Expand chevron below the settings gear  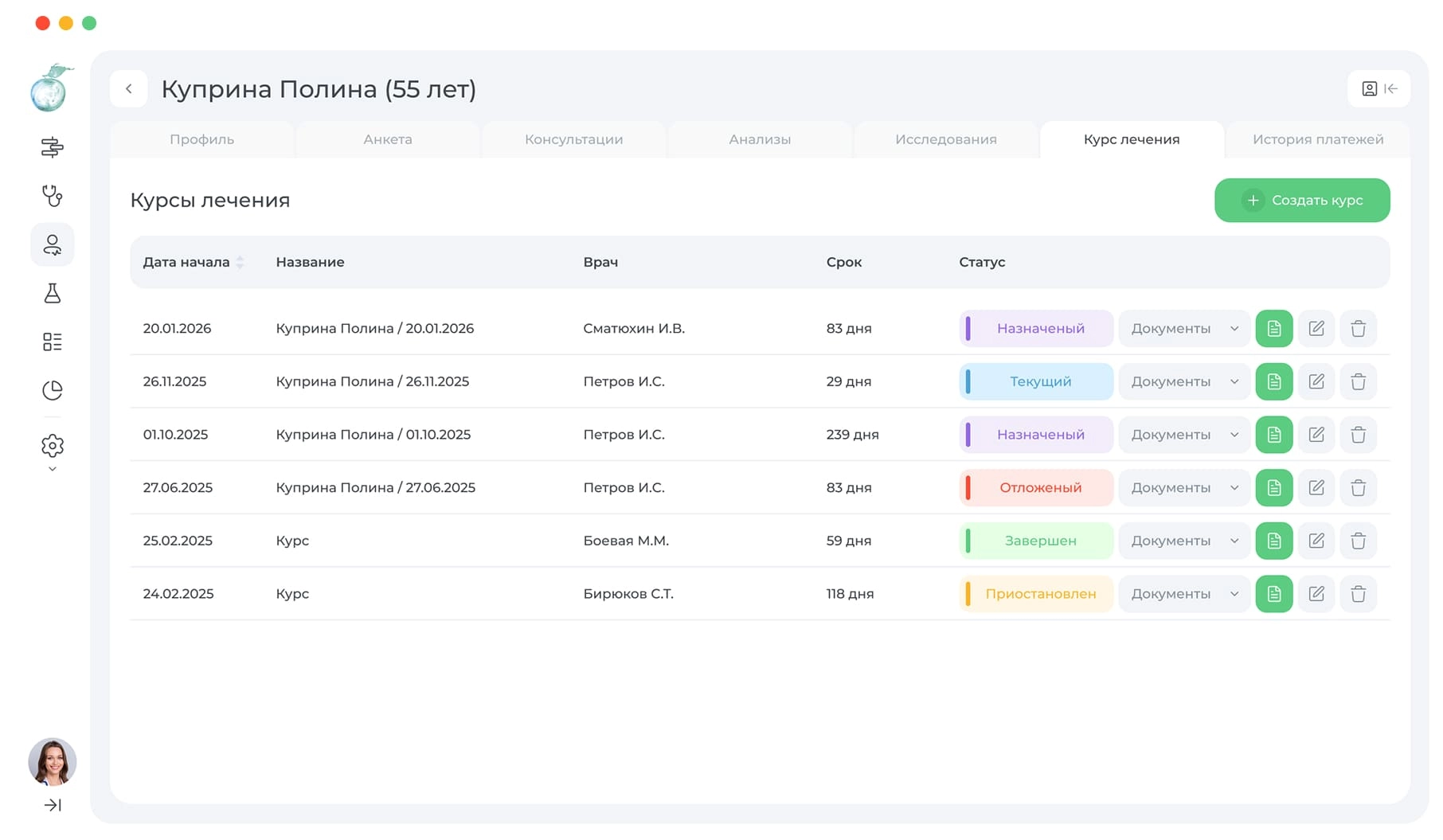52,470
